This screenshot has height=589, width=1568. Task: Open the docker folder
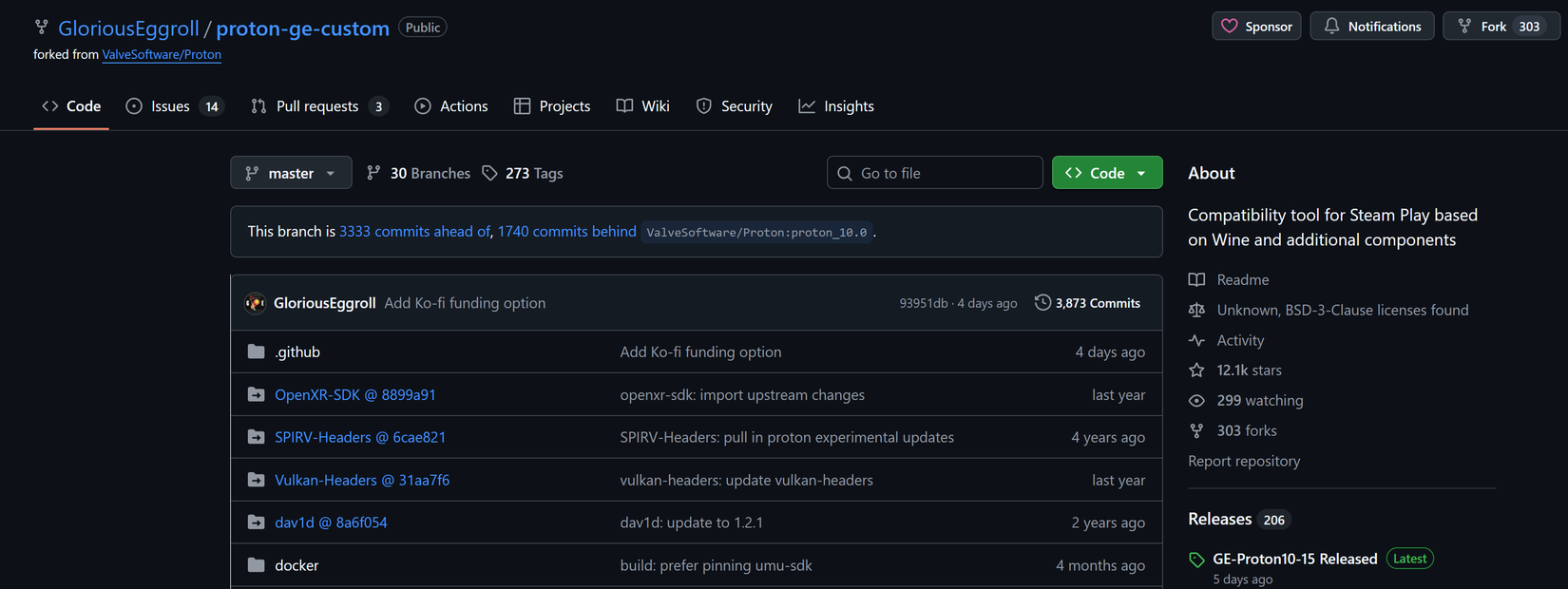click(x=296, y=565)
